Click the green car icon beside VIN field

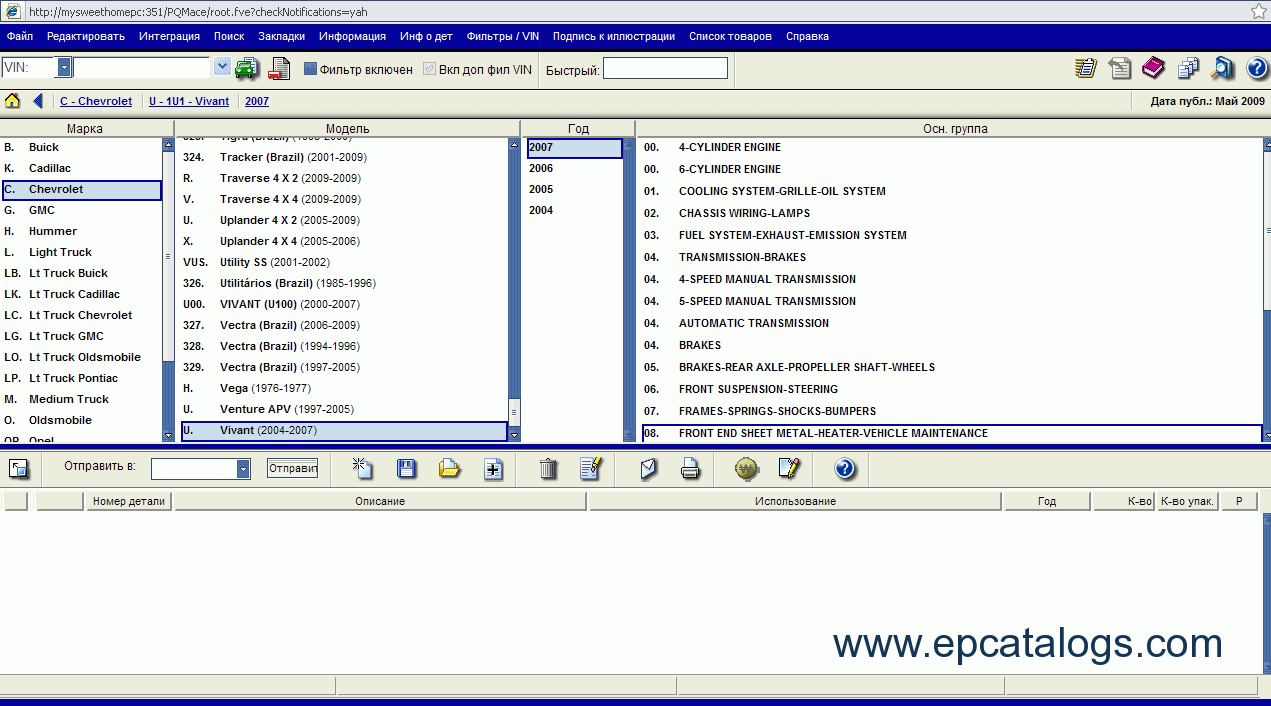pyautogui.click(x=247, y=69)
